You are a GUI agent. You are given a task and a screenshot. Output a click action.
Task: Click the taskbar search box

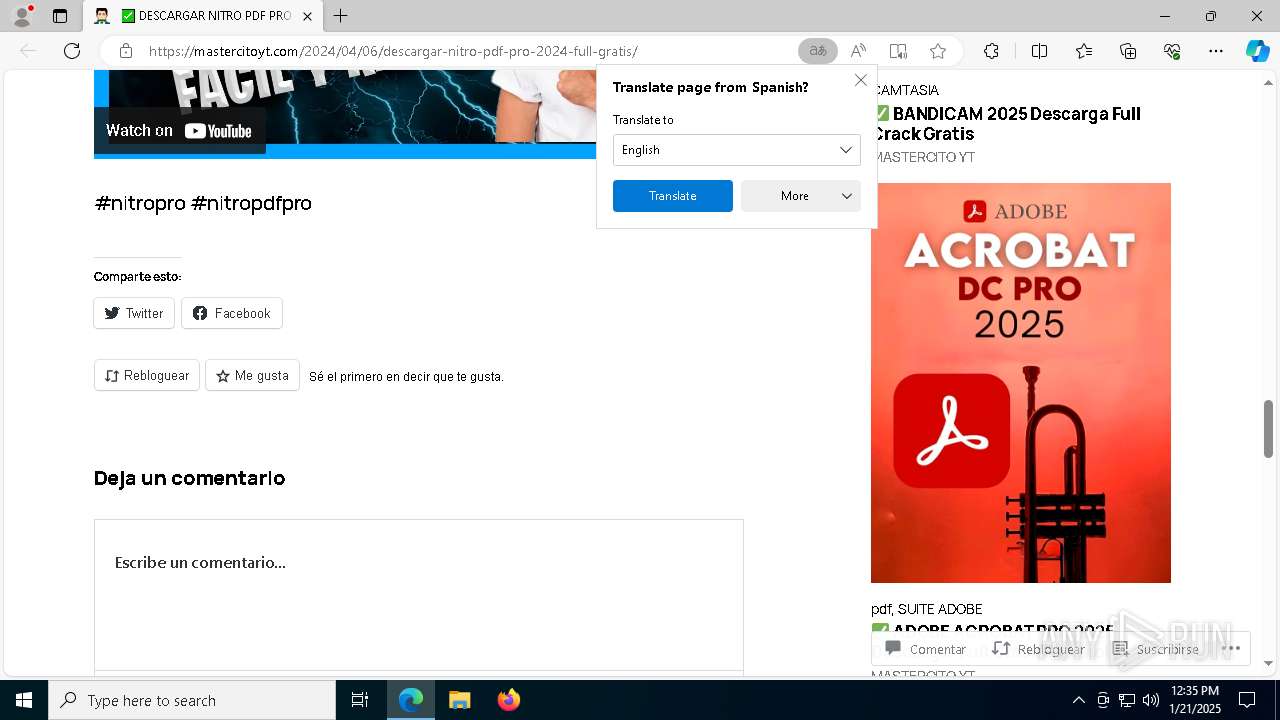click(x=192, y=700)
